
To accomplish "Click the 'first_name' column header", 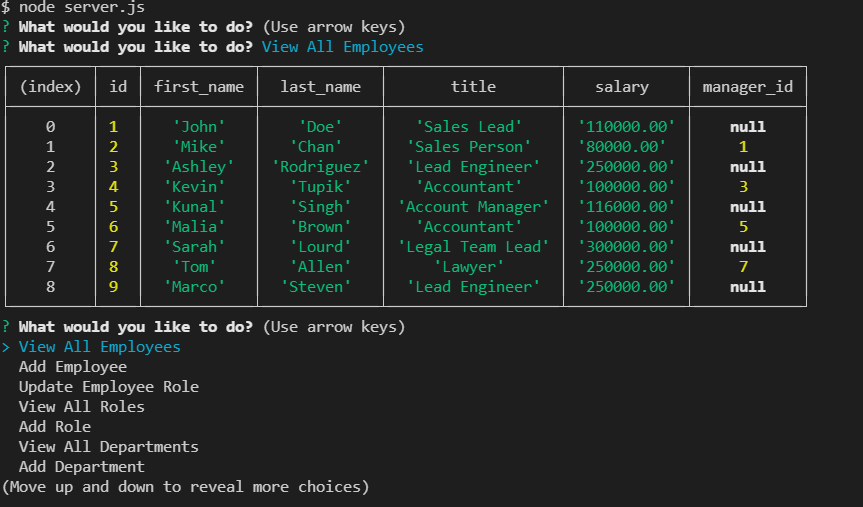I will [x=199, y=87].
